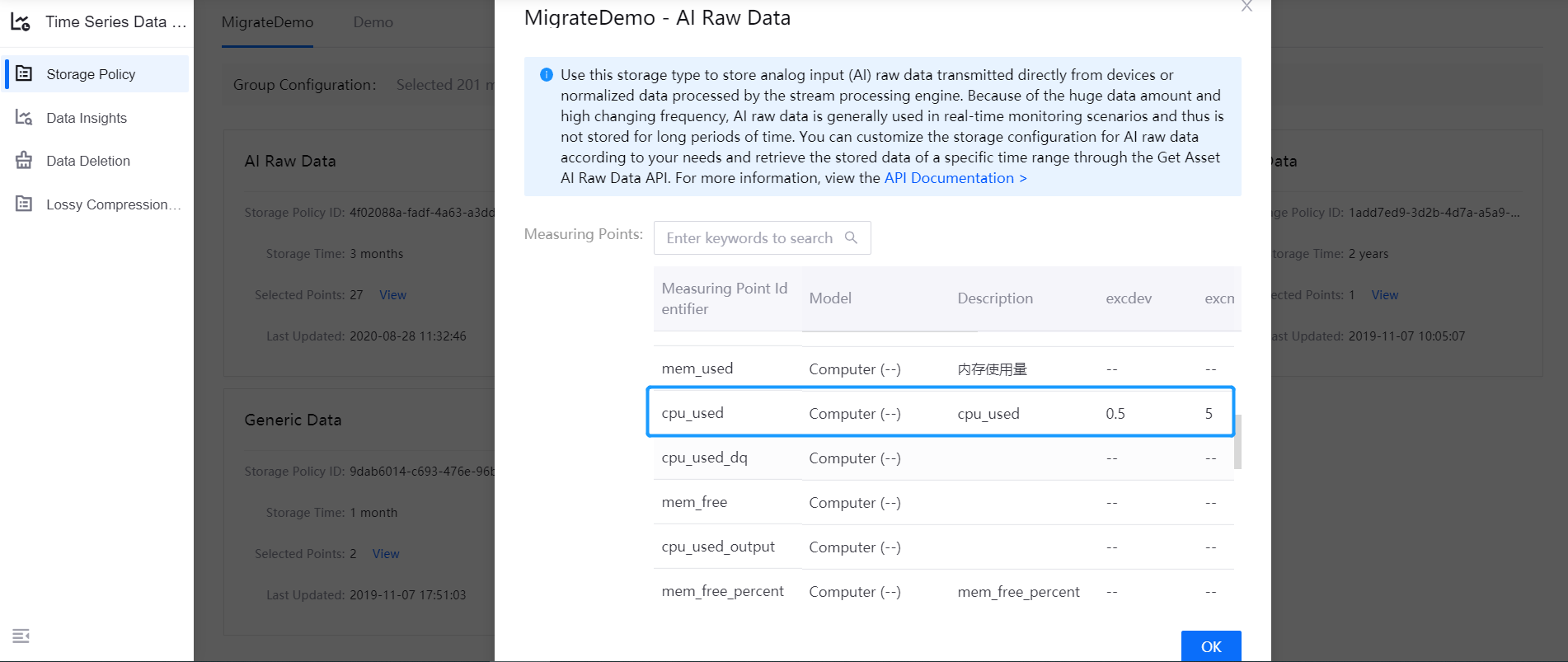The height and width of the screenshot is (662, 1568).
Task: Click the table's vertical scrollbar thumb
Action: point(1237,441)
